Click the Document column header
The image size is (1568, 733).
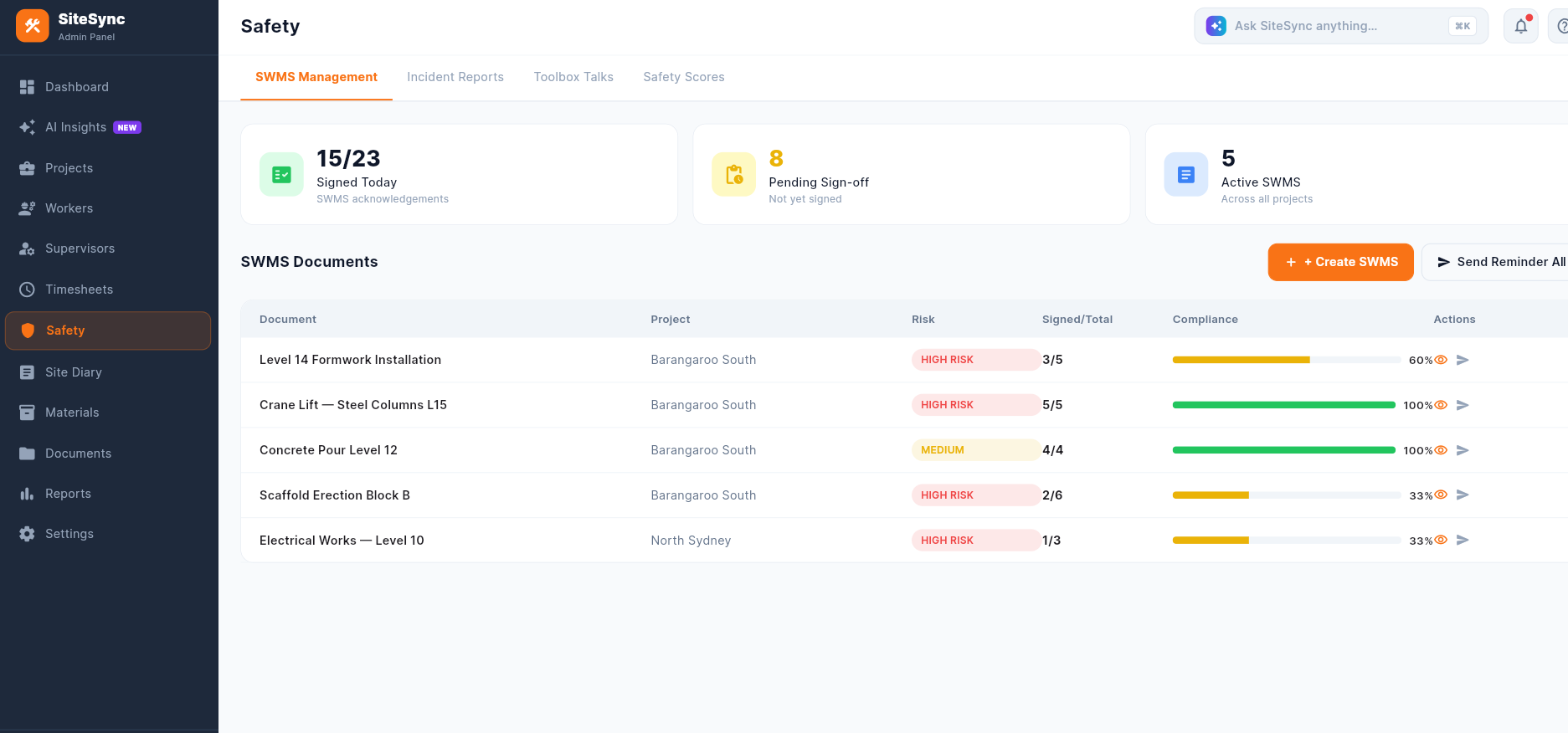click(x=288, y=320)
